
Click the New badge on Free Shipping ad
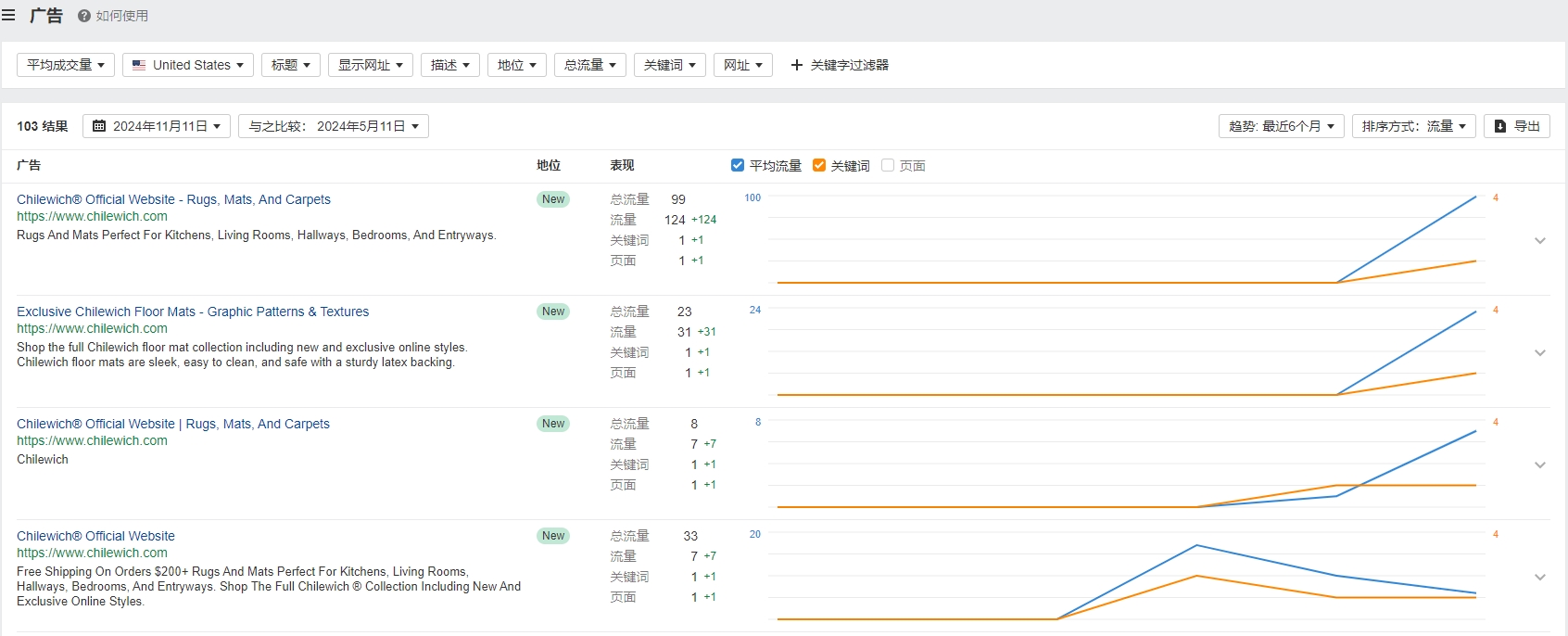click(x=553, y=536)
